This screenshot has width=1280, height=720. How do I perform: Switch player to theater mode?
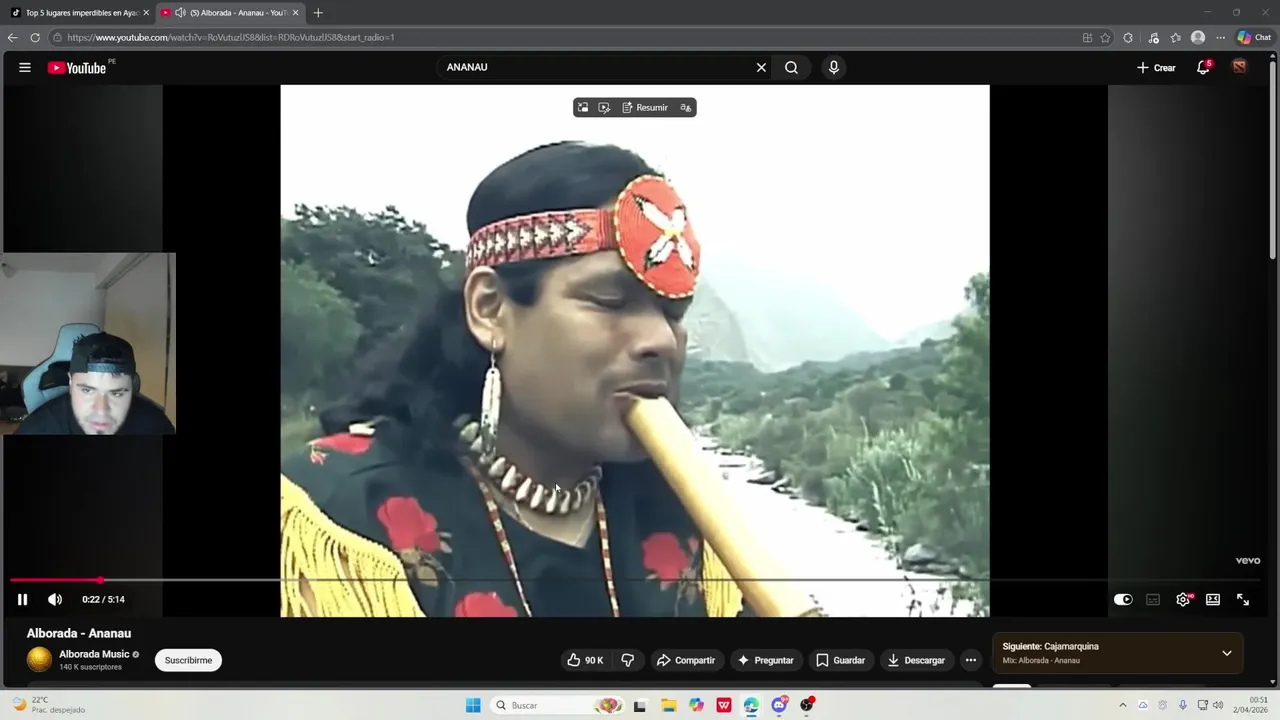pyautogui.click(x=1213, y=600)
